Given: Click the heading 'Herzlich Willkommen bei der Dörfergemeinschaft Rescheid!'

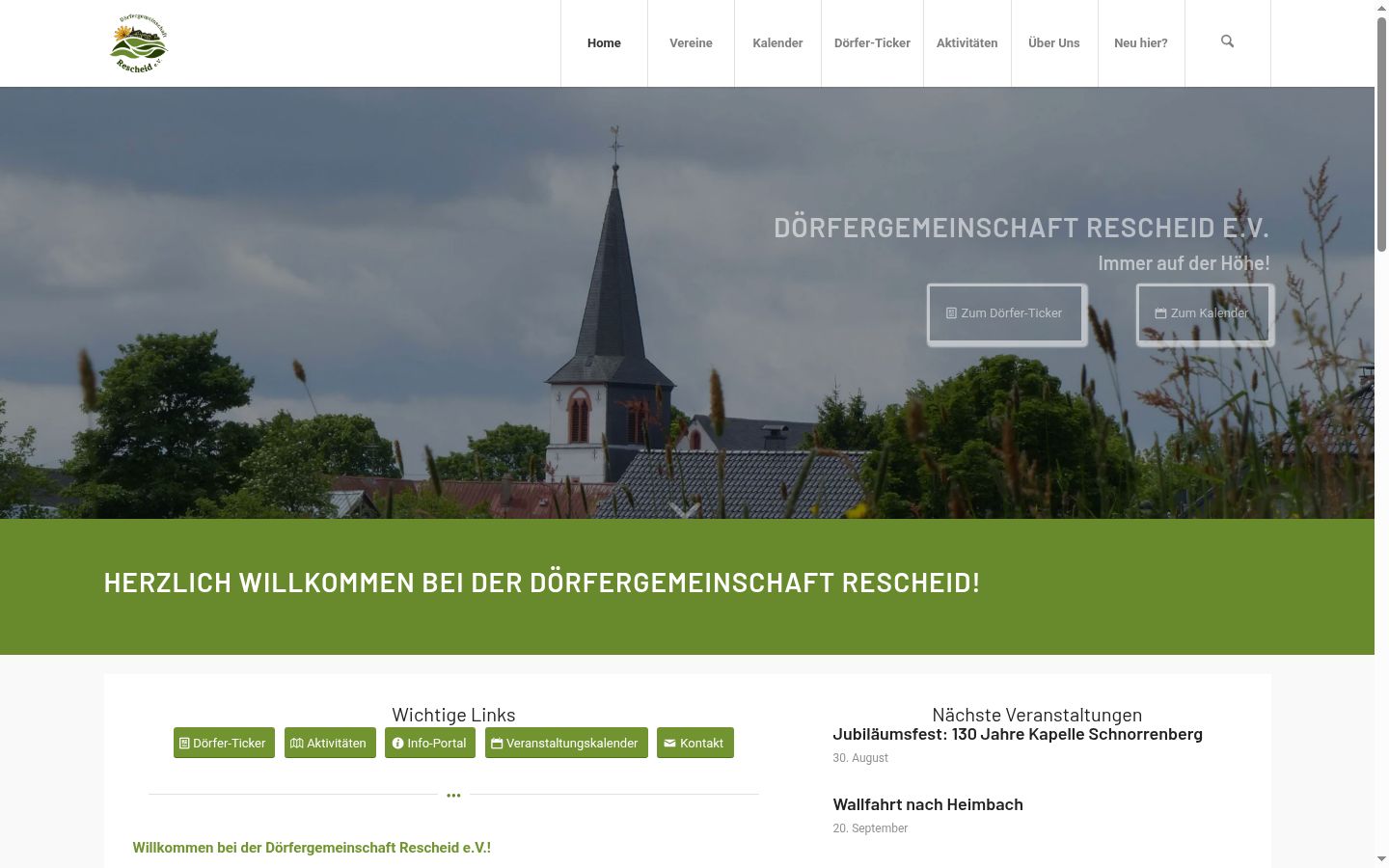Looking at the screenshot, I should pos(542,583).
